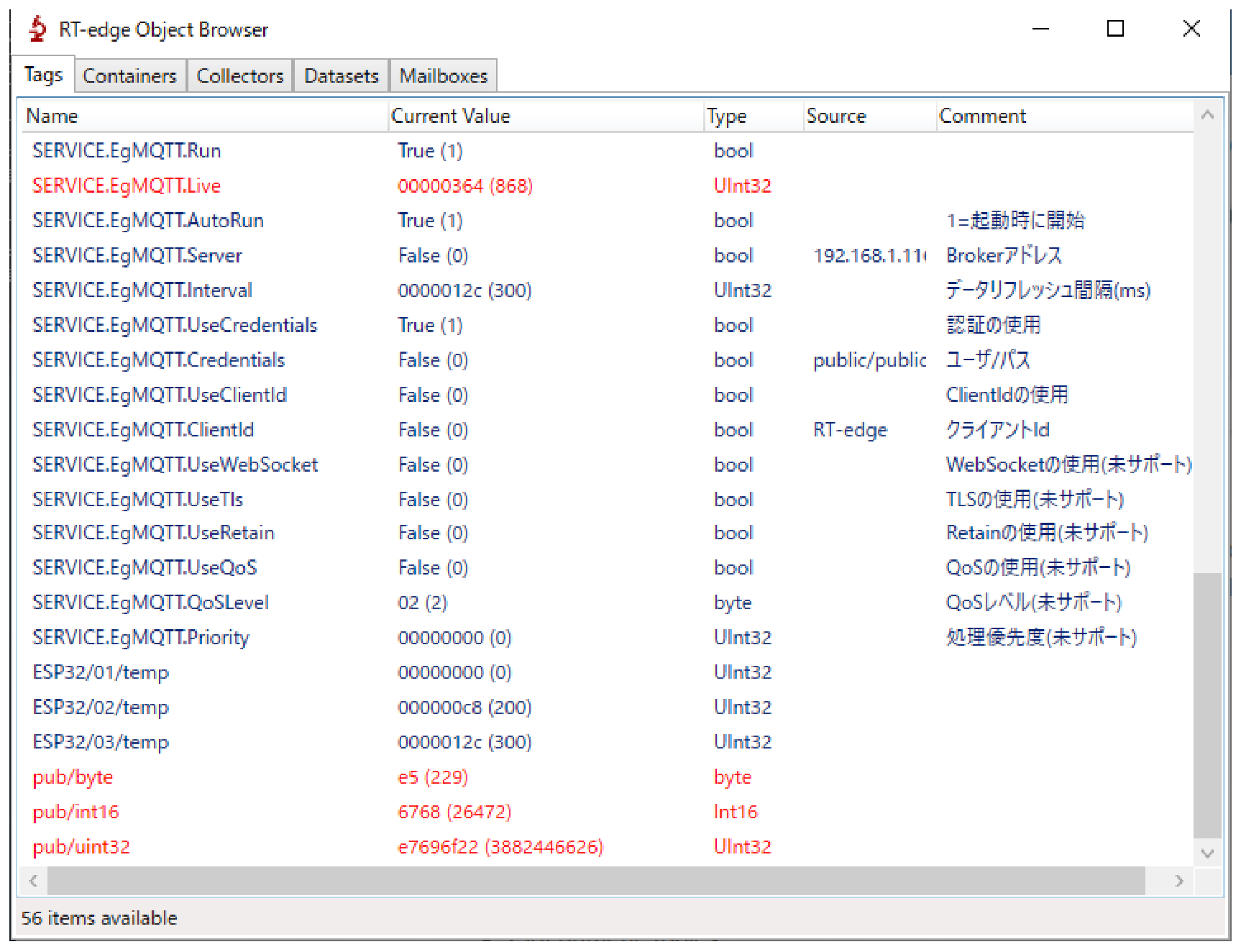The width and height of the screenshot is (1241, 952).
Task: Select the SERVICE.EgMQTT.Credentials tag
Action: point(159,360)
